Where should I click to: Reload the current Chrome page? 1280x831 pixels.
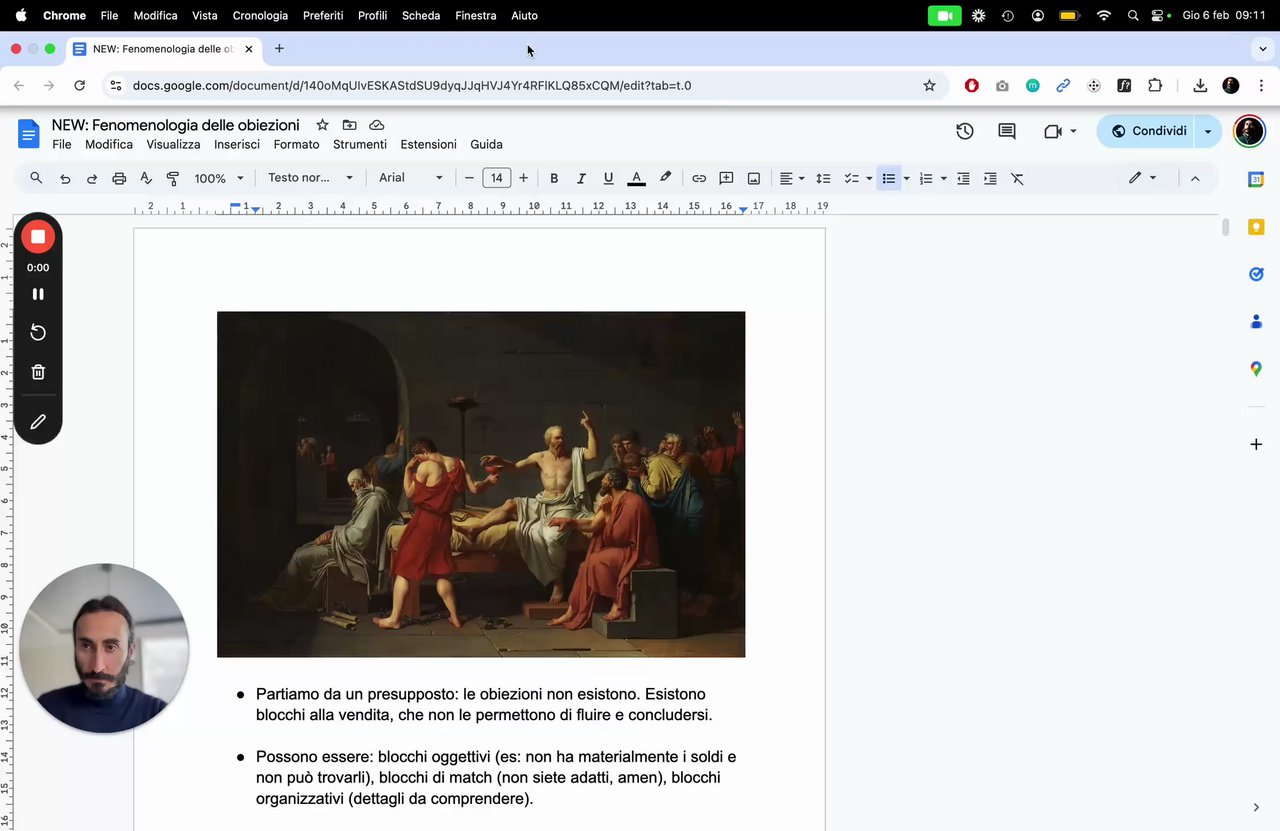click(x=80, y=86)
